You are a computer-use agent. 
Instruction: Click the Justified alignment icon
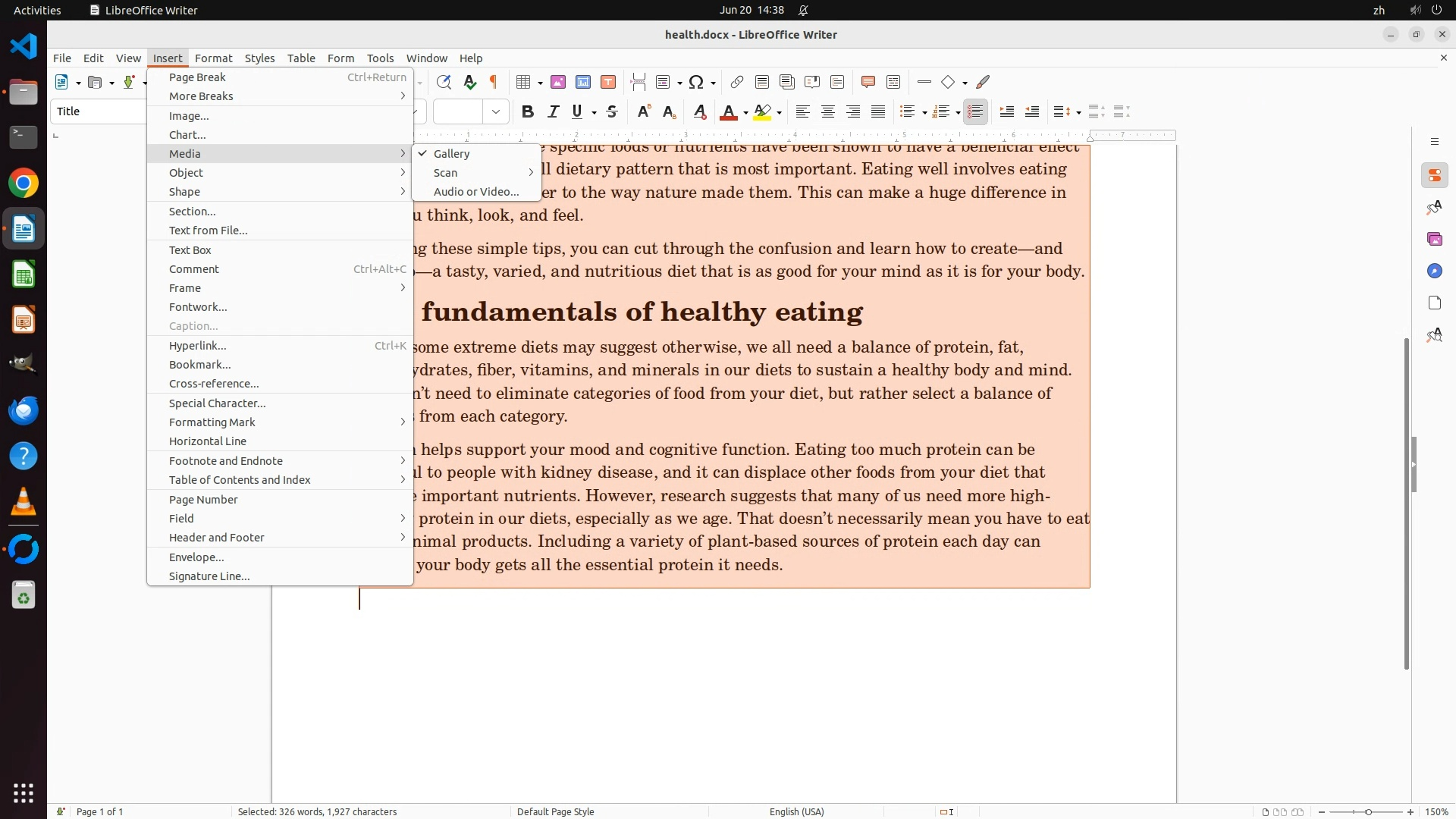878,111
